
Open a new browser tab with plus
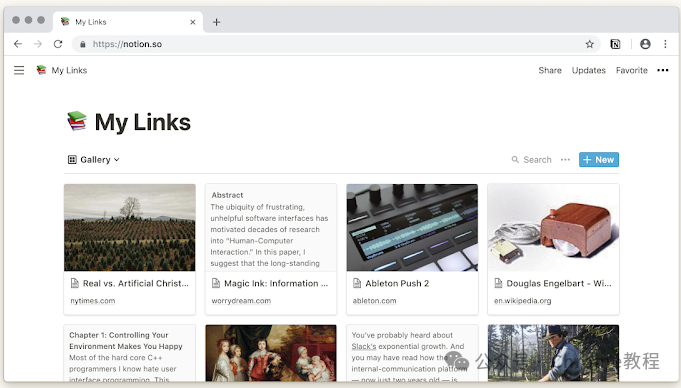(216, 22)
